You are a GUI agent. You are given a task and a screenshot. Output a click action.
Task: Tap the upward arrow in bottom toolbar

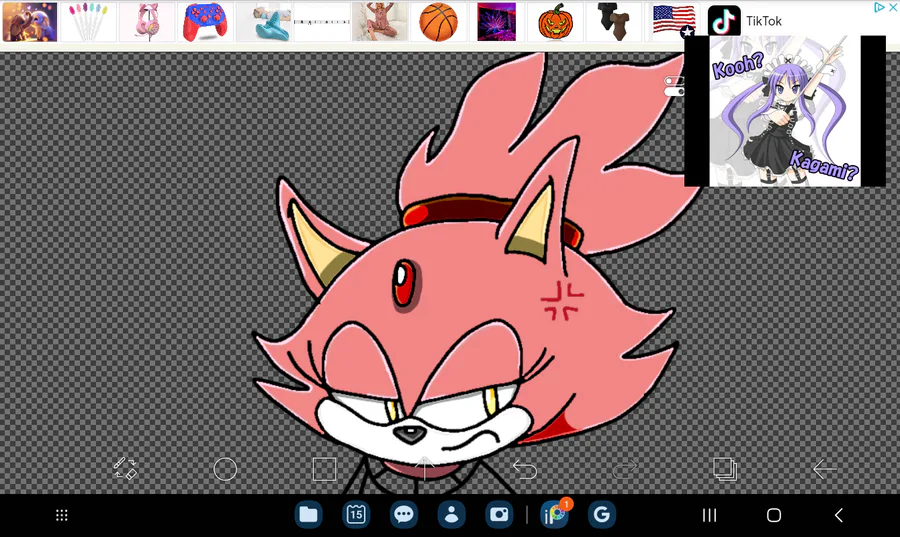[424, 468]
